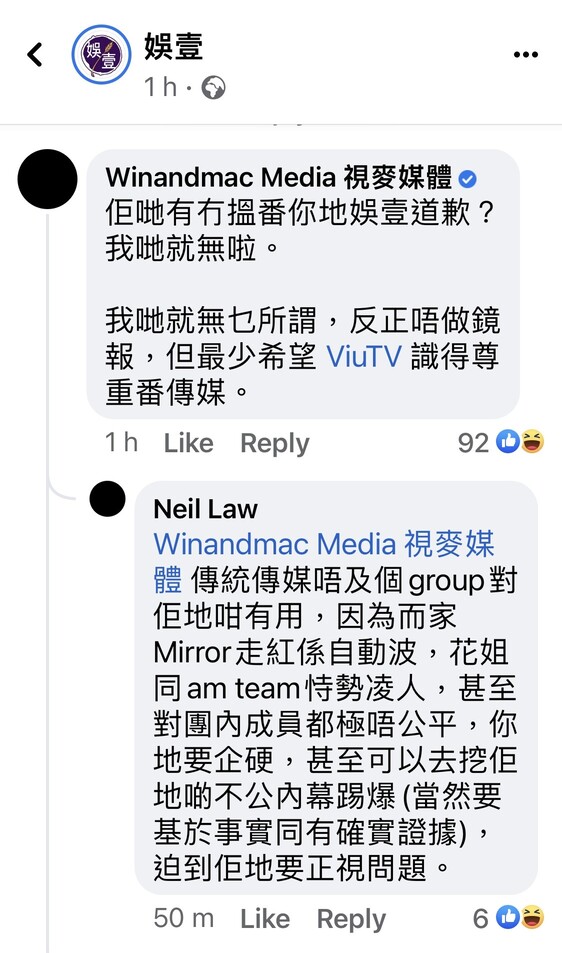Tap the 1 h timestamp under first comment

122,442
